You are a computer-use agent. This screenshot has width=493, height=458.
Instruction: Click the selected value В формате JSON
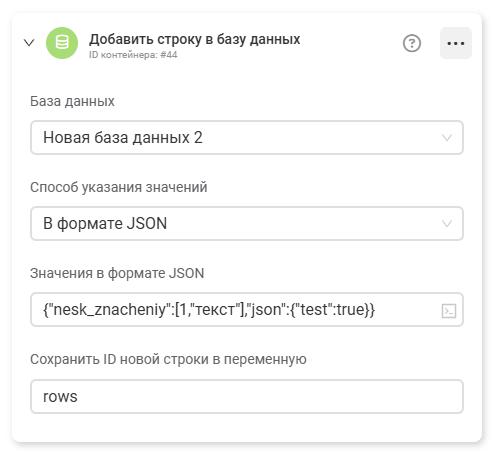click(x=105, y=223)
